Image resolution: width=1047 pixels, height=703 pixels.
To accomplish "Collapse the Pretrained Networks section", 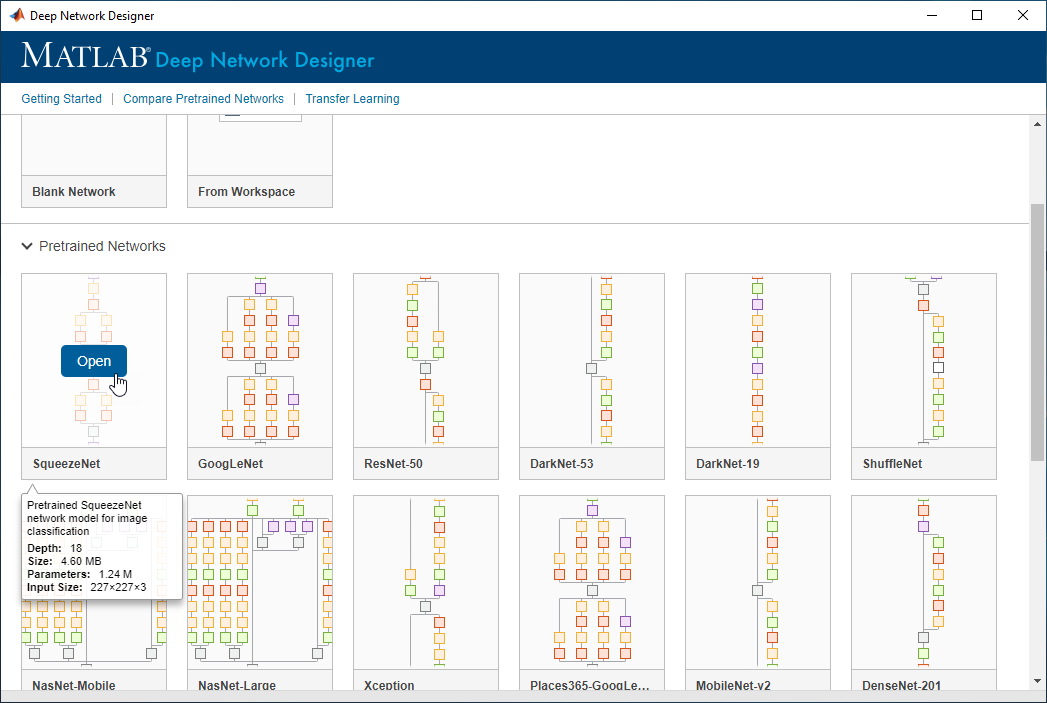I will (26, 246).
